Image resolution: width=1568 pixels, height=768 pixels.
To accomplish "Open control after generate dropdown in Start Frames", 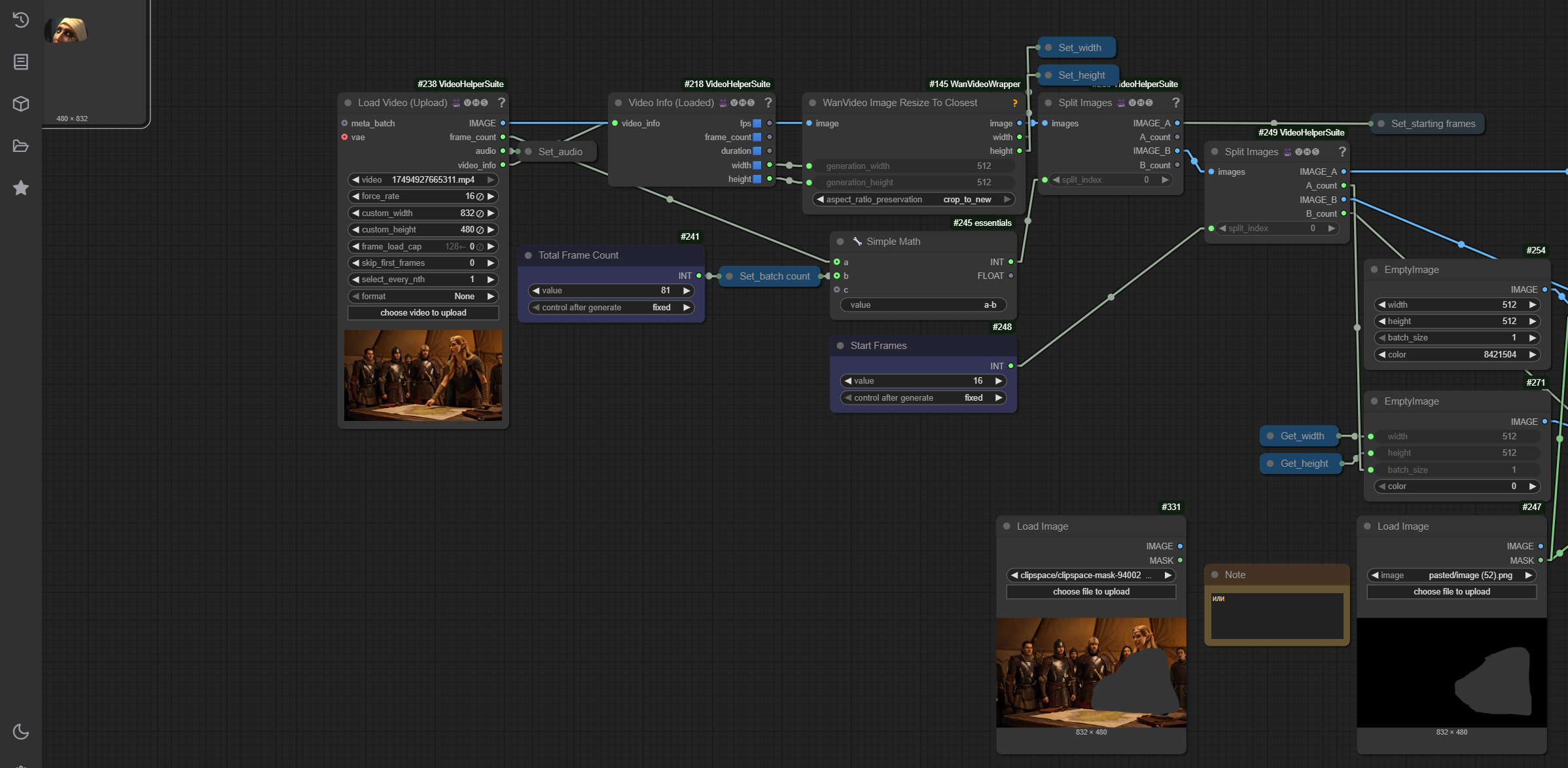I will point(923,398).
